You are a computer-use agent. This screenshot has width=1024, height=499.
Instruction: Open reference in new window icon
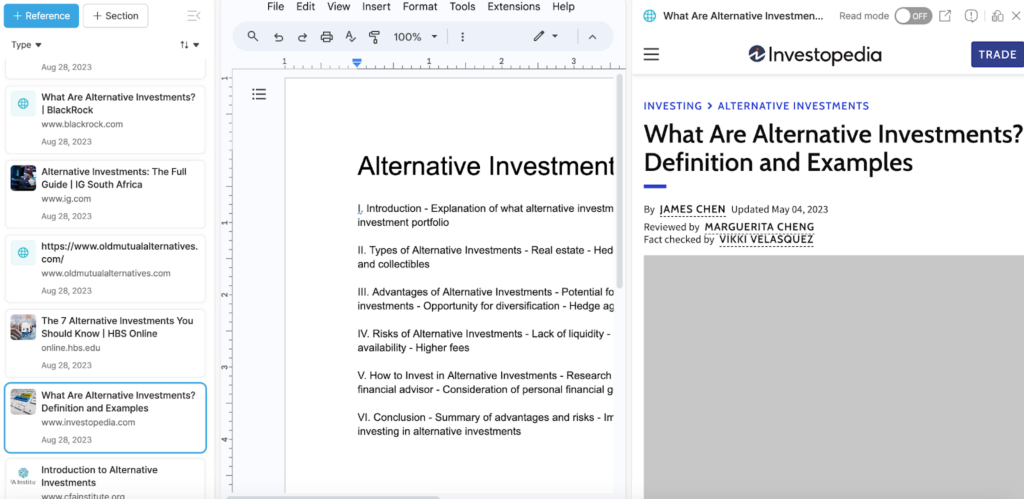(945, 16)
